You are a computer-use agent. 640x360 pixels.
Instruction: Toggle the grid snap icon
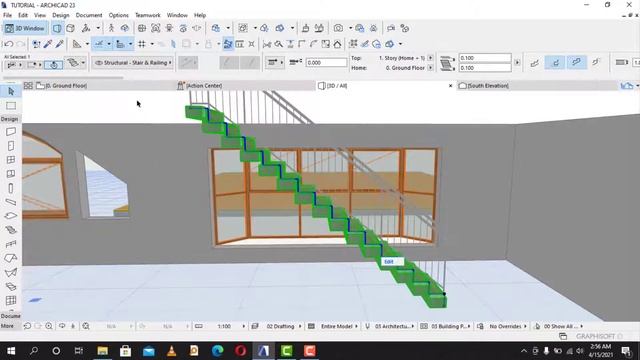(x=142, y=44)
